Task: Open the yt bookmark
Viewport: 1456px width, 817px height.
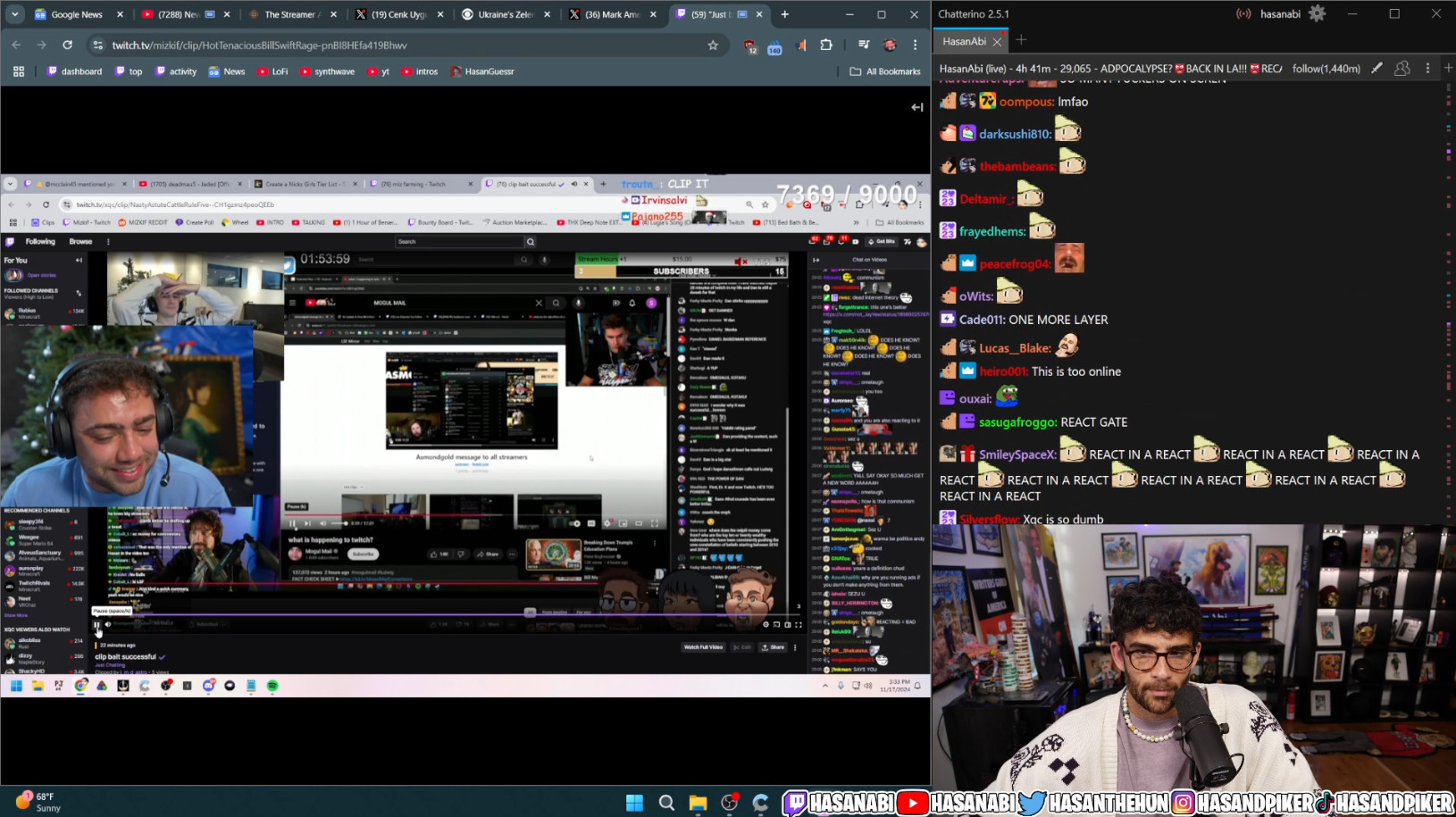Action: (379, 71)
